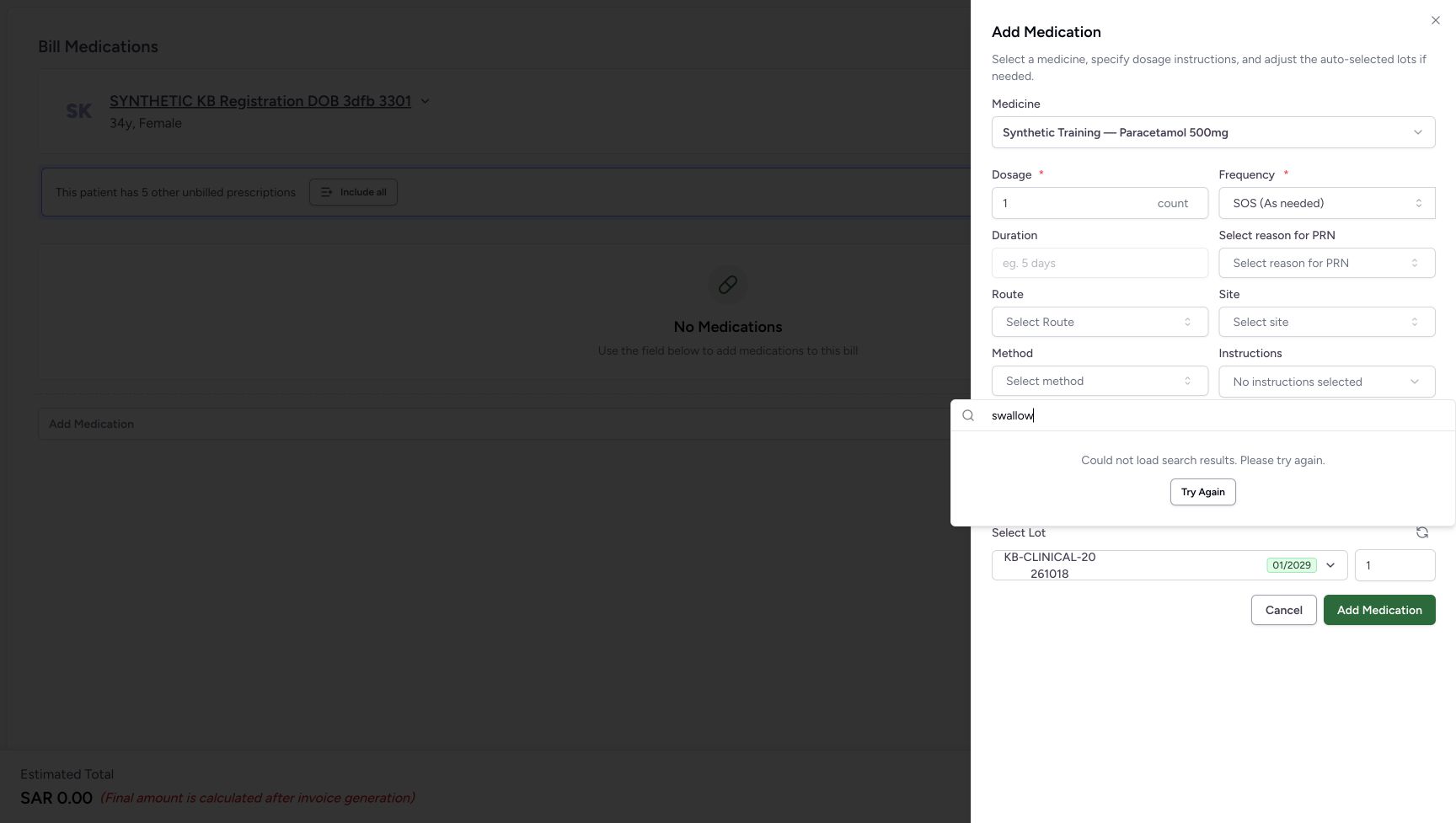Viewport: 1456px width, 823px height.
Task: Click the search magnifier icon
Action: click(968, 415)
